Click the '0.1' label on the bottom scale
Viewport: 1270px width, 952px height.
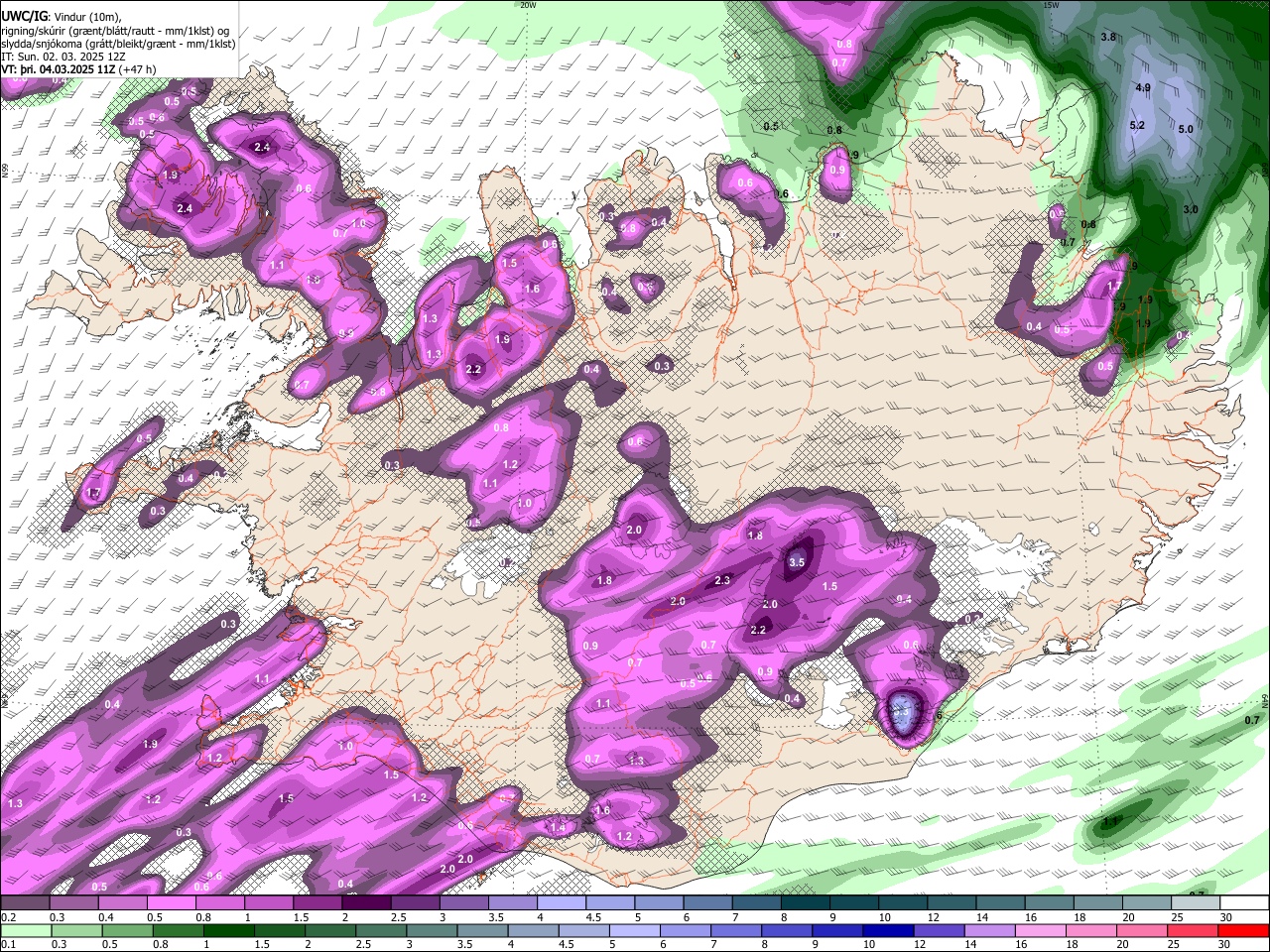[x=8, y=945]
